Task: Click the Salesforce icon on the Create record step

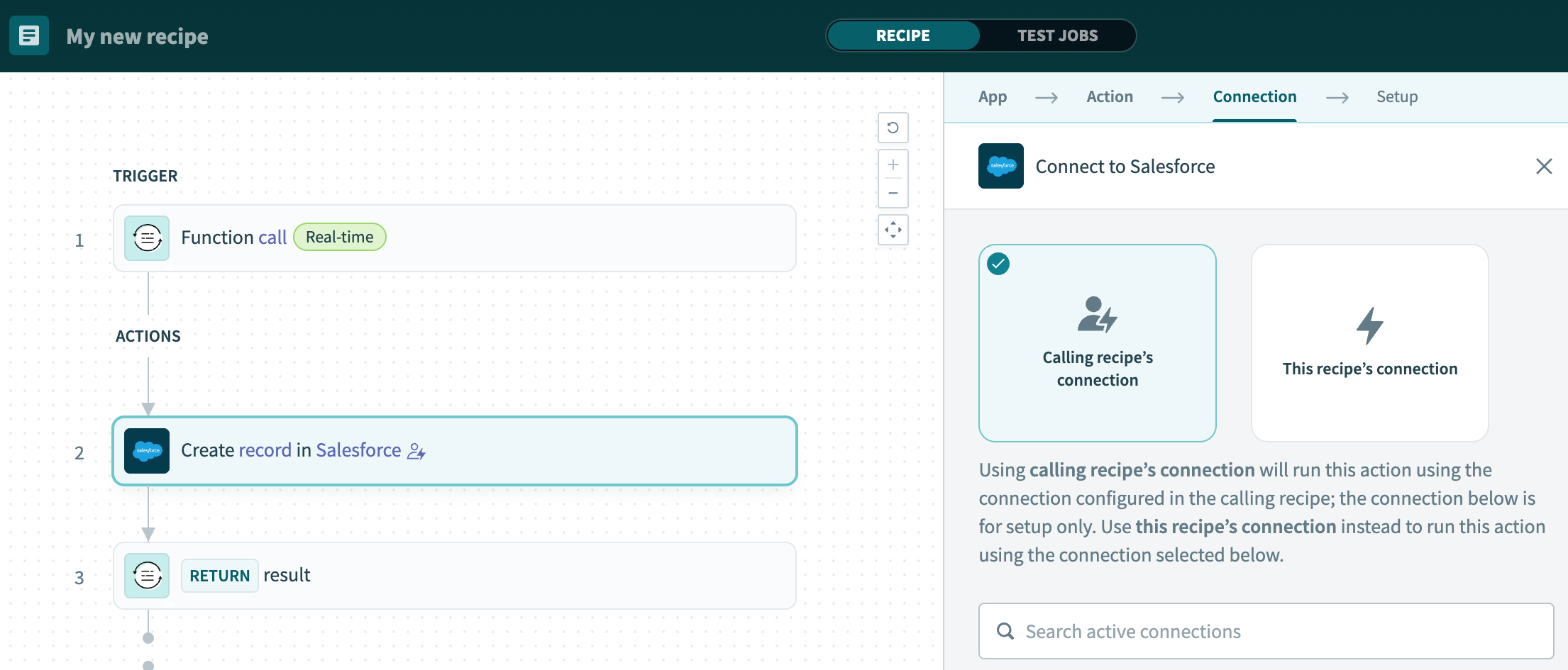Action: pos(146,451)
